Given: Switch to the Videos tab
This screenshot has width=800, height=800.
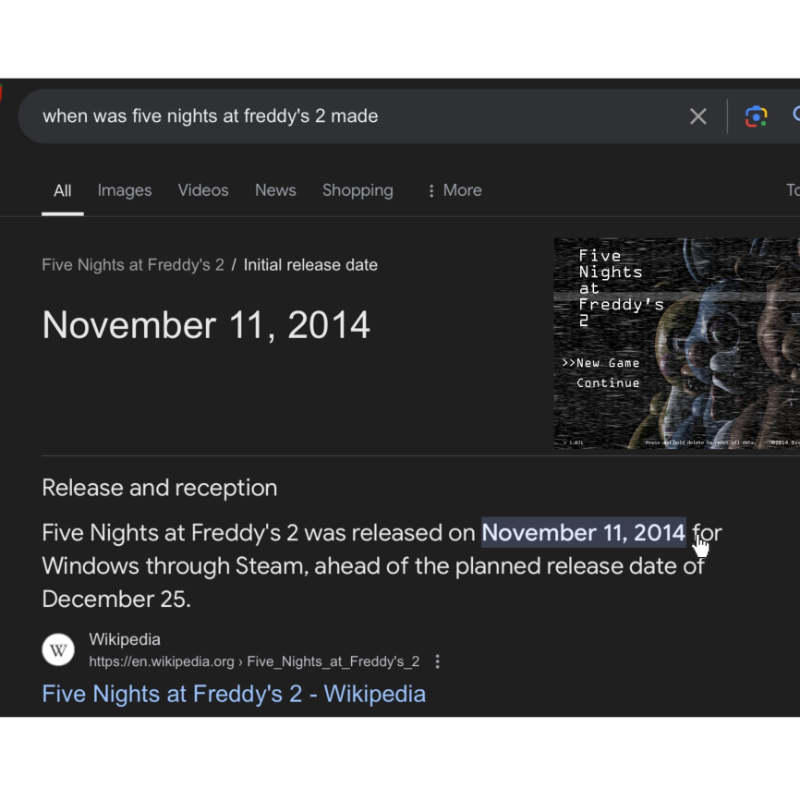Looking at the screenshot, I should point(203,191).
